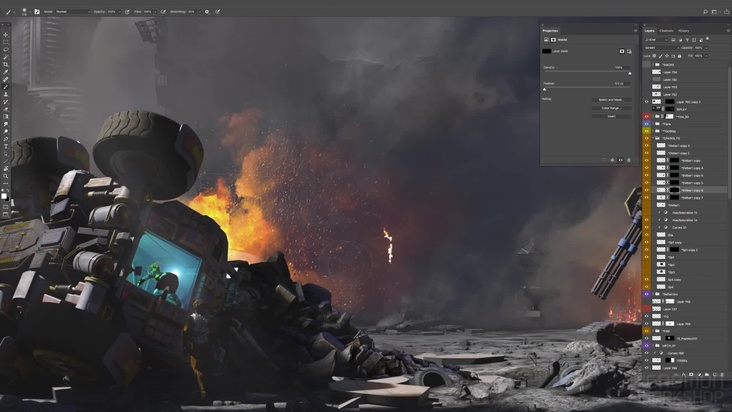This screenshot has height=412, width=732.
Task: Open the Properties panel menu
Action: [x=636, y=31]
